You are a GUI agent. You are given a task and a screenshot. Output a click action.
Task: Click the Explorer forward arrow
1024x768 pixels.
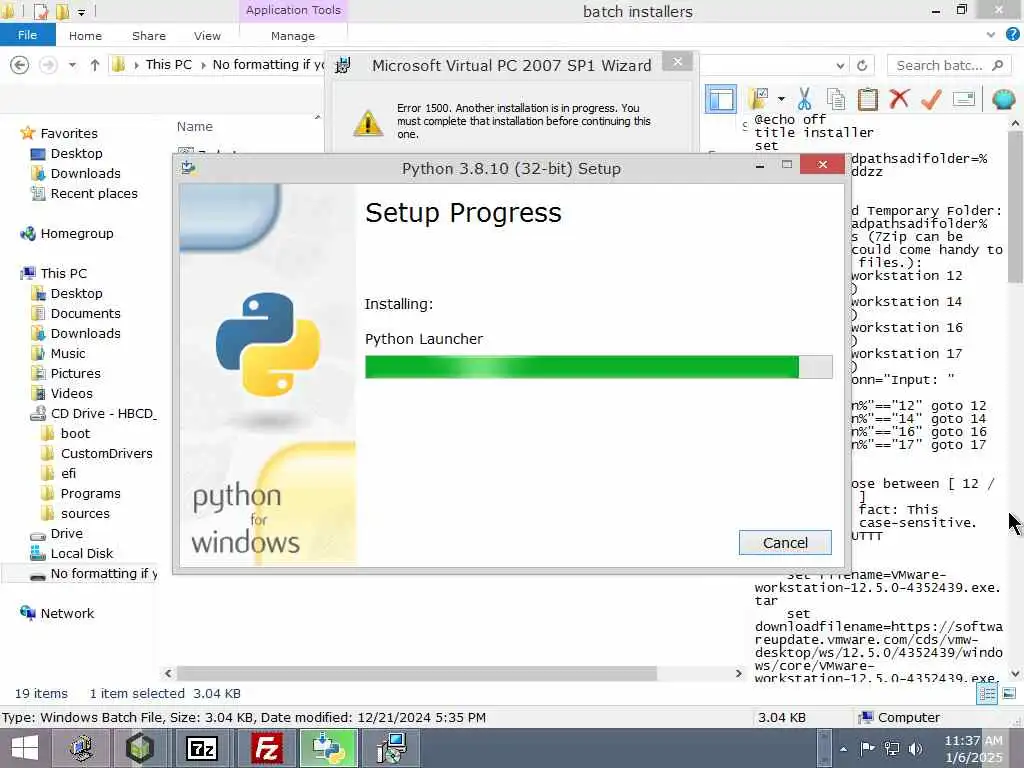coord(48,65)
